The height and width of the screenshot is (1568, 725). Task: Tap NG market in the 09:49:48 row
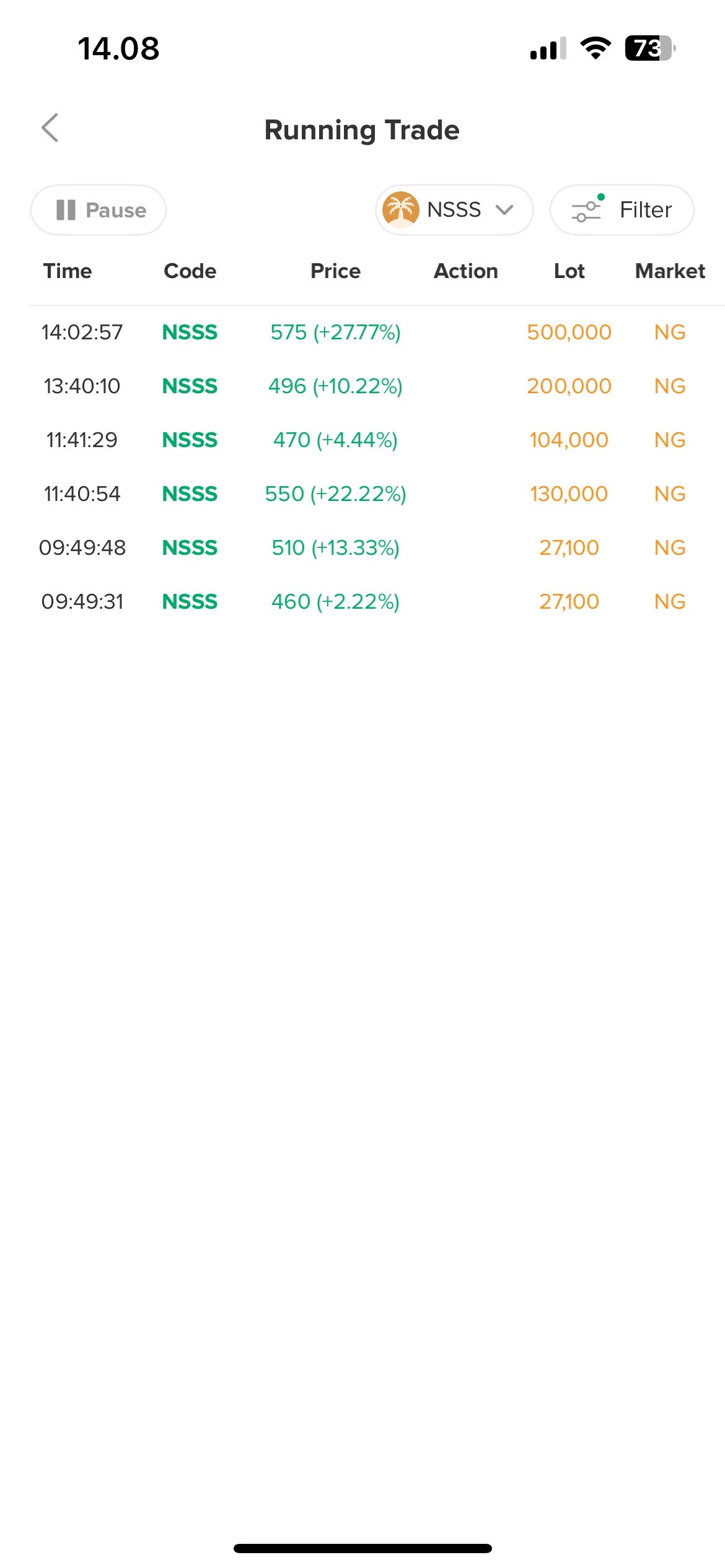point(670,548)
